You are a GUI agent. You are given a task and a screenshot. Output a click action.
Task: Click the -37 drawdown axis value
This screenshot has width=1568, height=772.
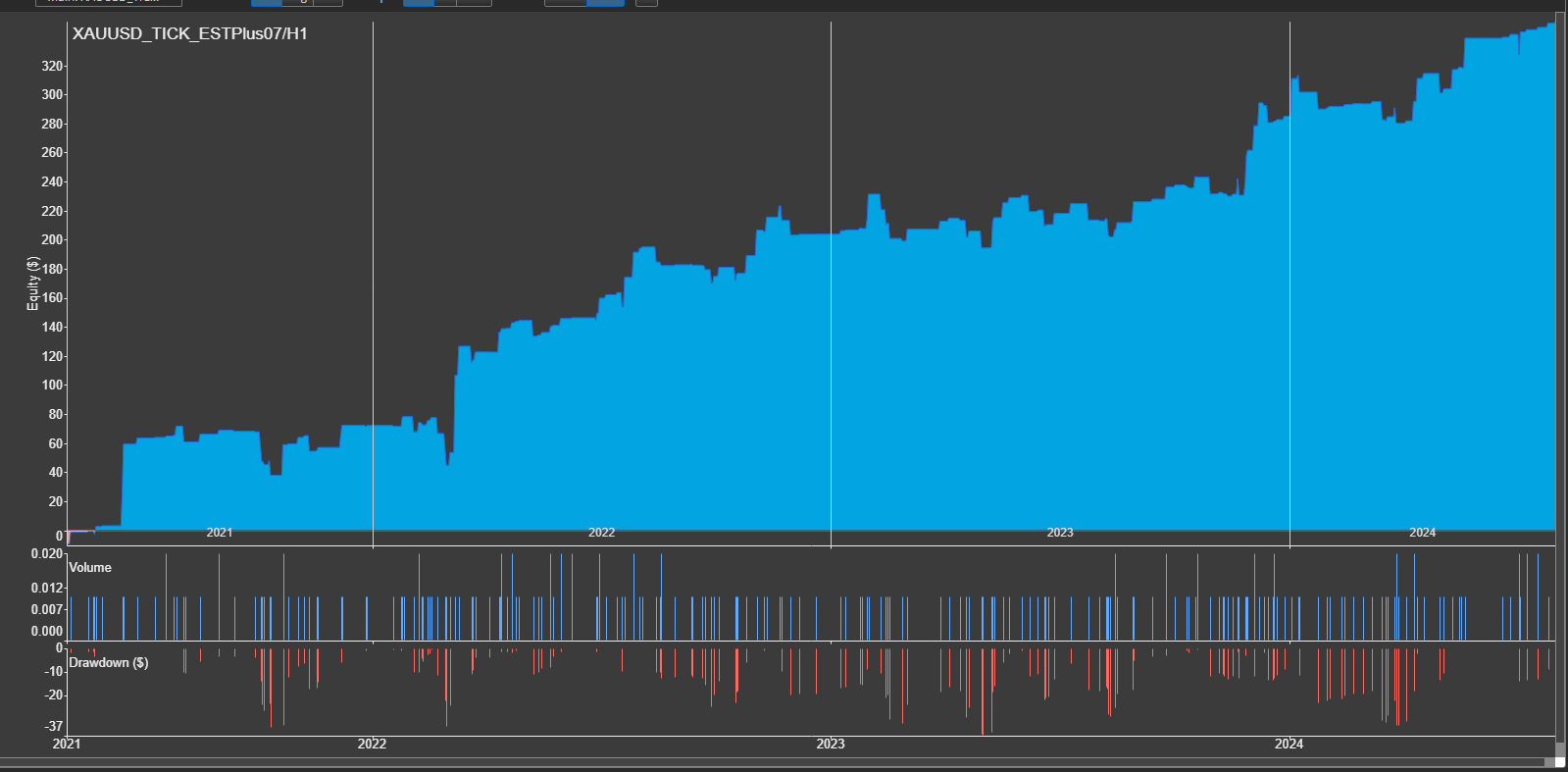[x=53, y=726]
